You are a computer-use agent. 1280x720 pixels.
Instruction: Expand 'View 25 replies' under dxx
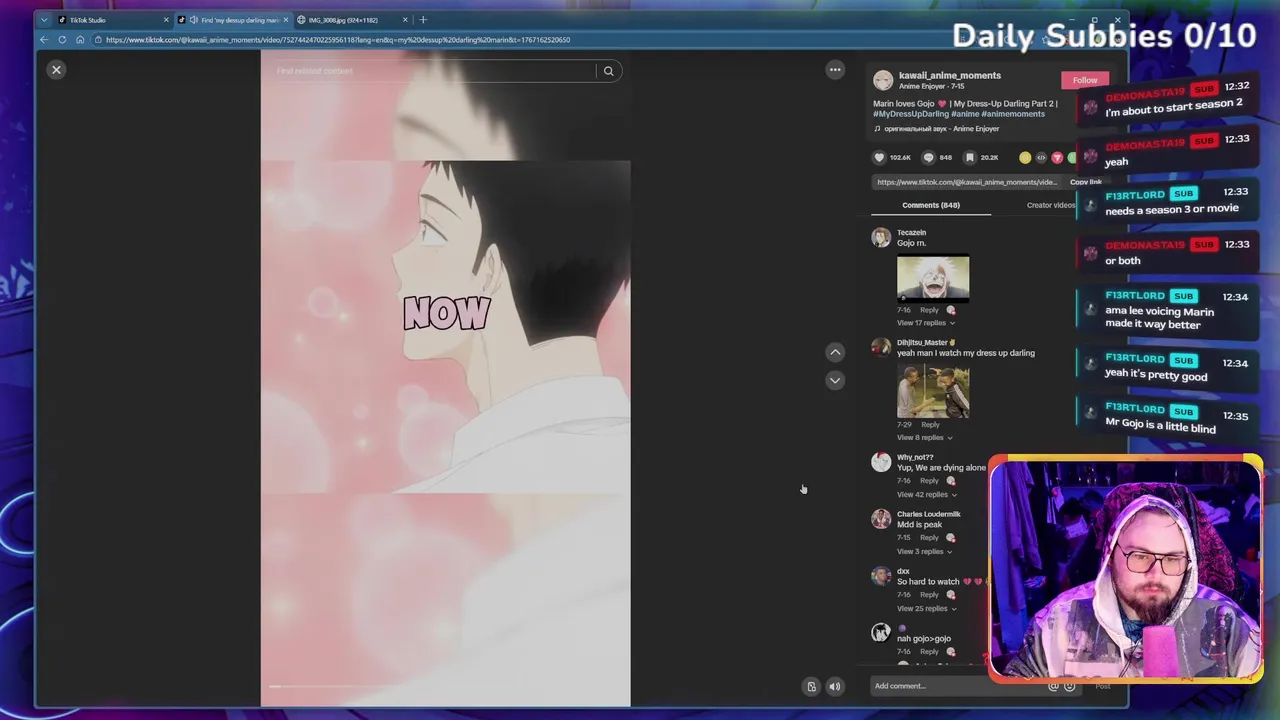(926, 609)
